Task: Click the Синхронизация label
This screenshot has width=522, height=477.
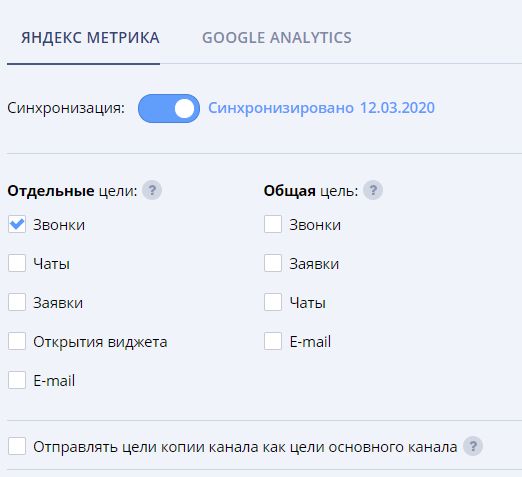Action: pos(66,108)
